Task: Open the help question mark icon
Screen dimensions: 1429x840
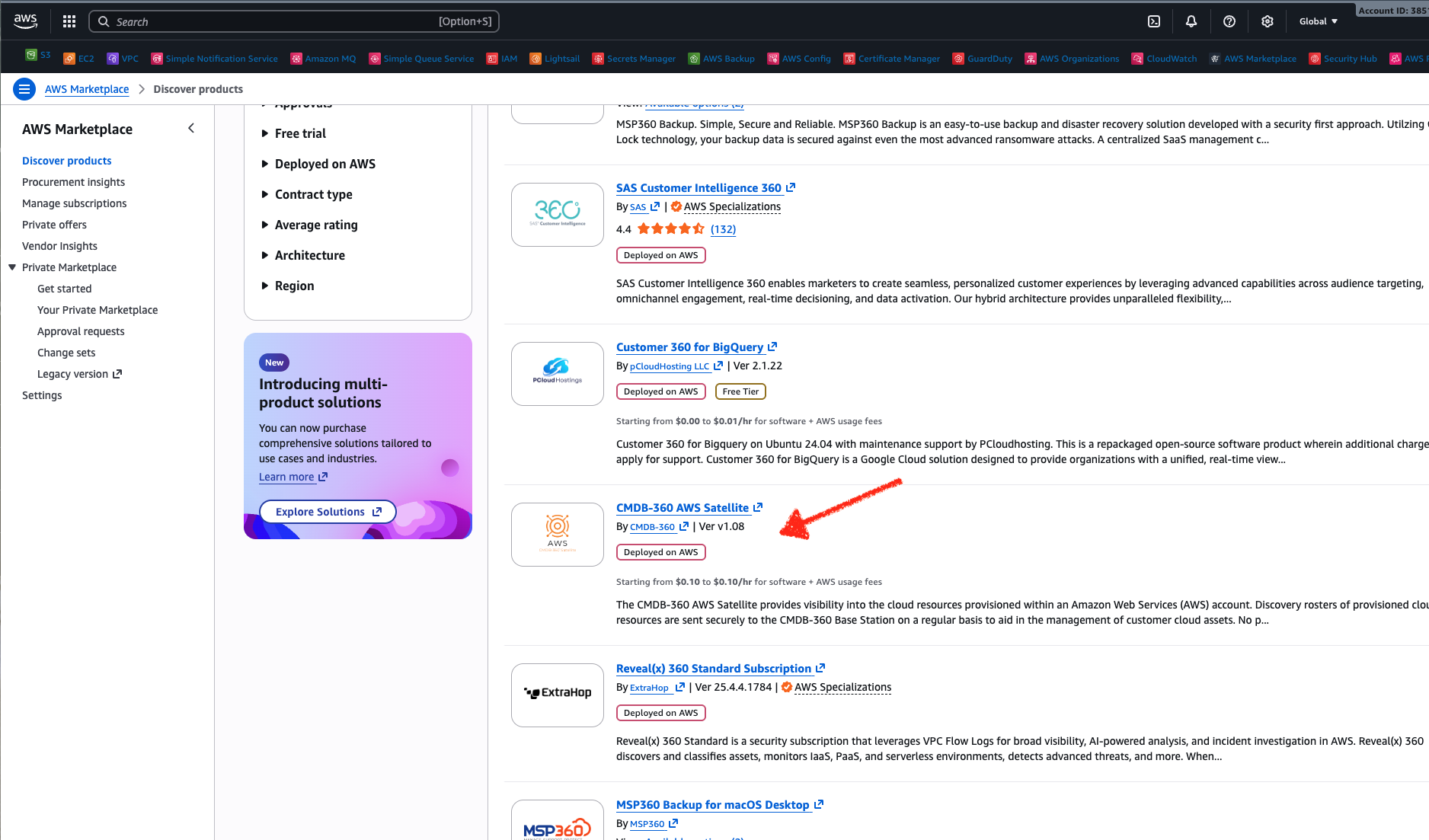Action: pyautogui.click(x=1229, y=21)
